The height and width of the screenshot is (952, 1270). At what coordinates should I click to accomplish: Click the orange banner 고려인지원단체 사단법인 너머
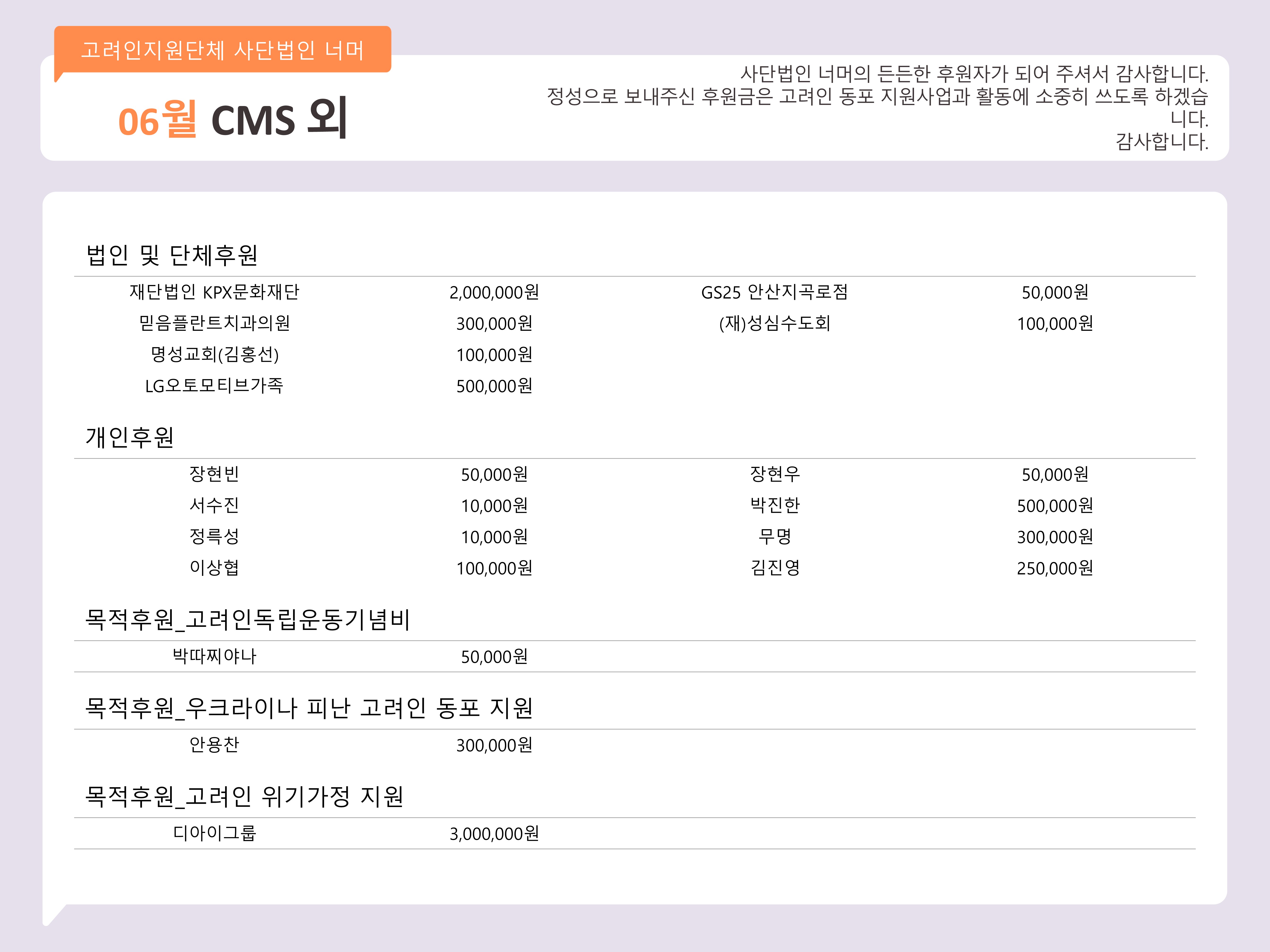pos(223,50)
